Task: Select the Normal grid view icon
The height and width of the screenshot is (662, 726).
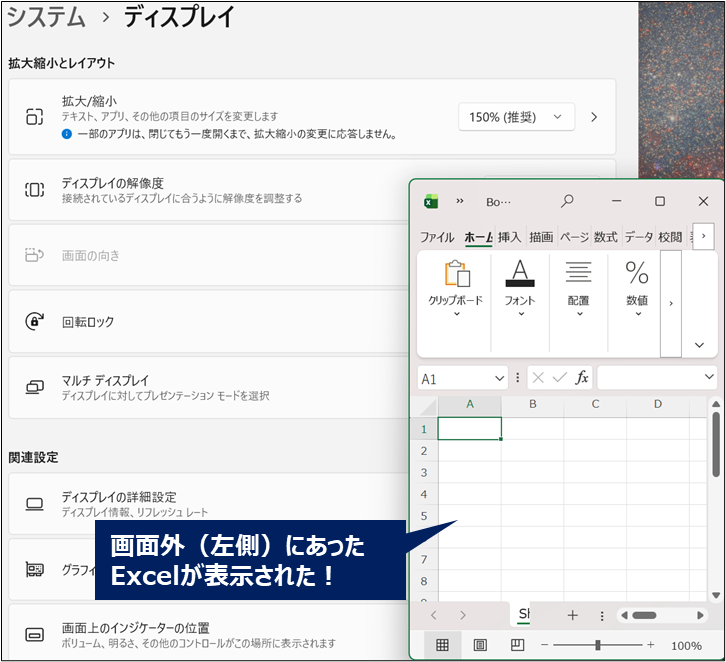Action: (x=442, y=646)
